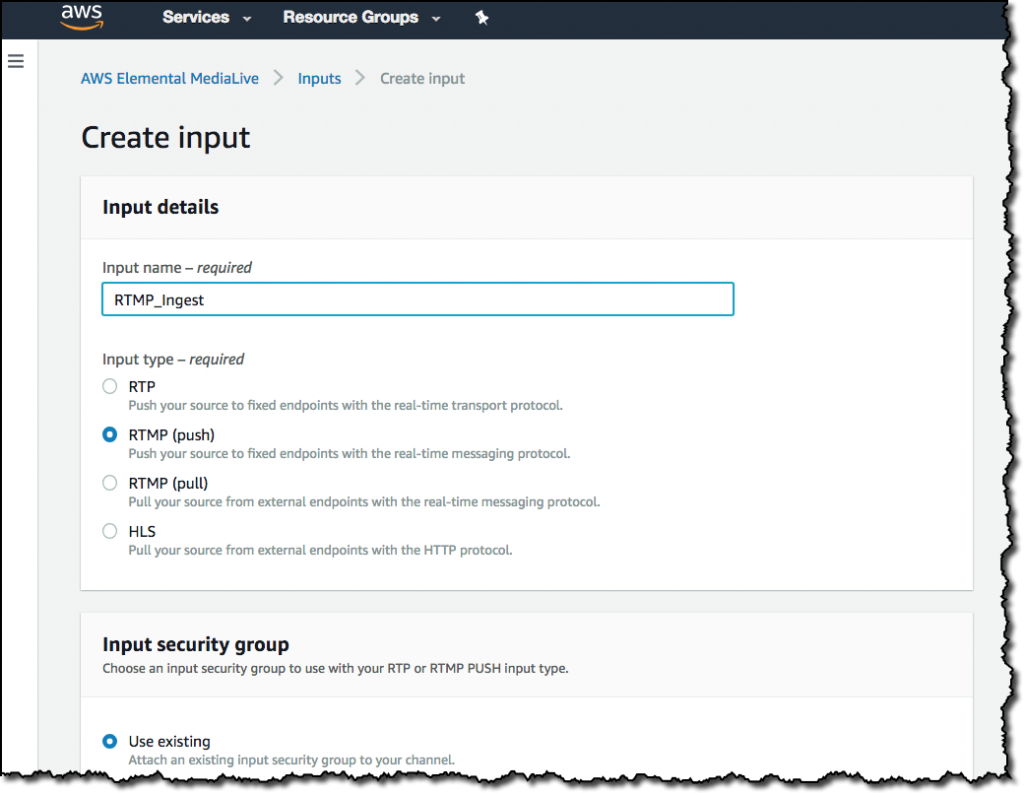1024x793 pixels.
Task: Navigate to AWS Elemental MediaLive breadcrumb
Action: (169, 78)
